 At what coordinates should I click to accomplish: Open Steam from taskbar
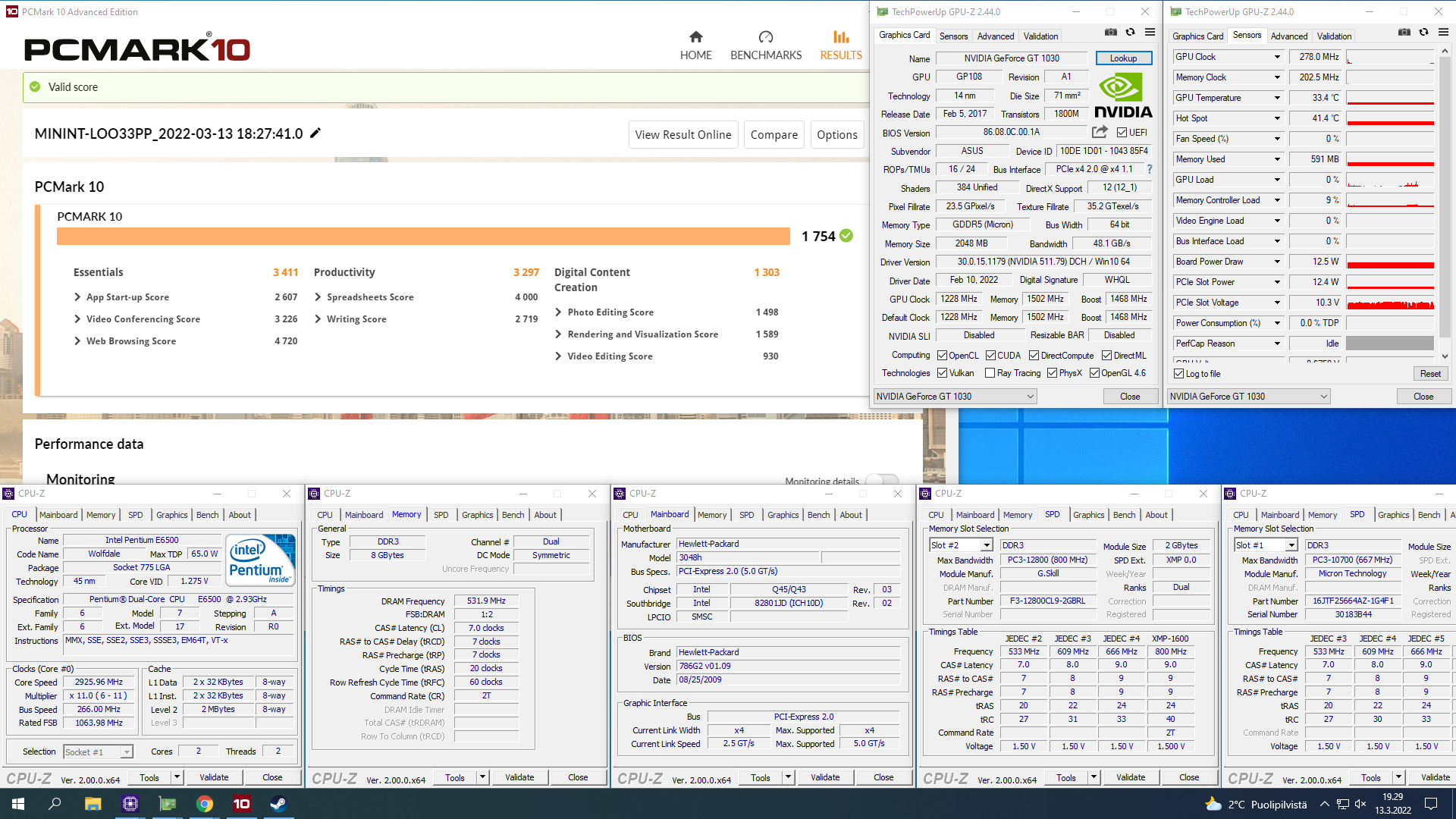(278, 804)
